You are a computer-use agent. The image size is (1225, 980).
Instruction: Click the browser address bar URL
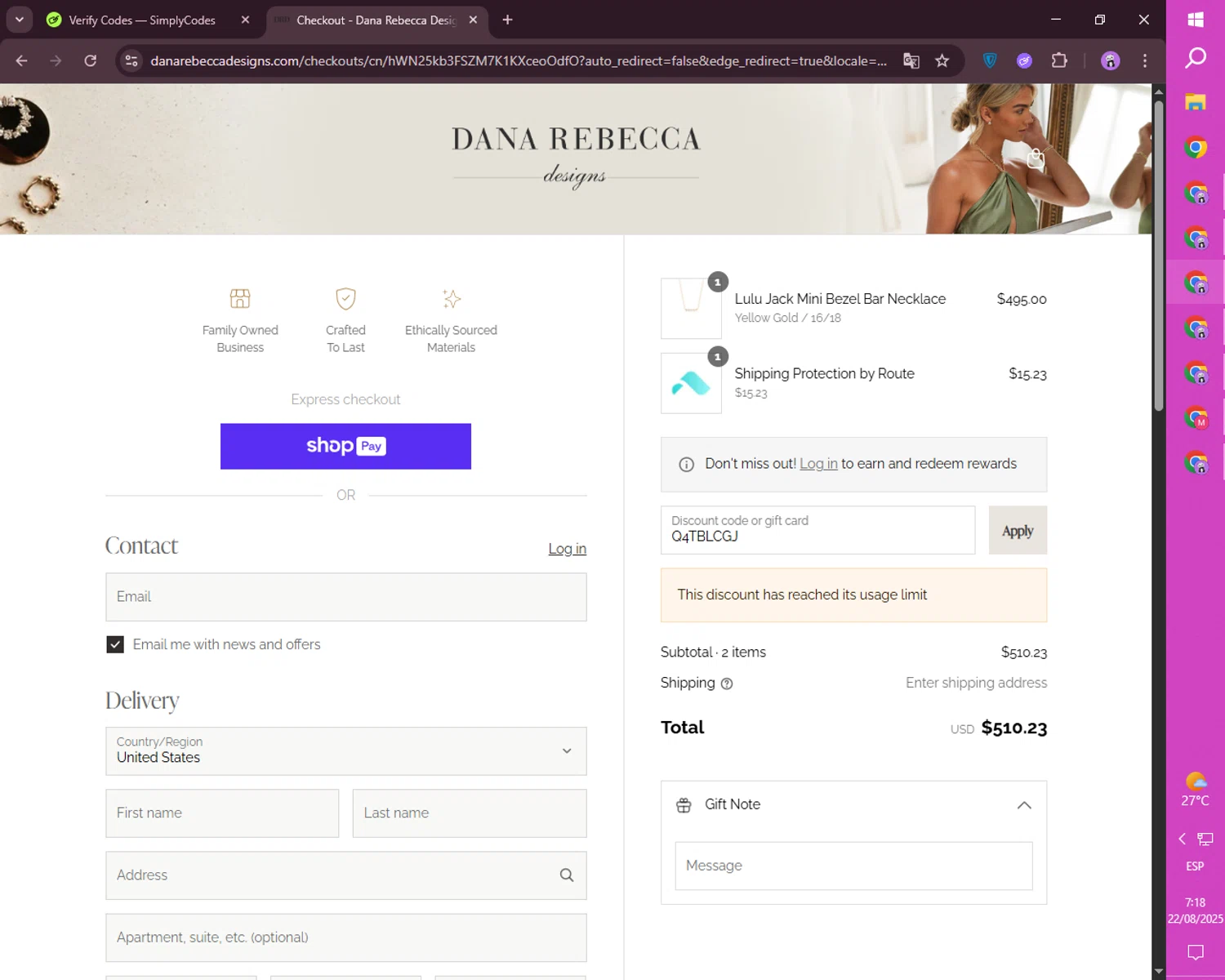pos(518,60)
